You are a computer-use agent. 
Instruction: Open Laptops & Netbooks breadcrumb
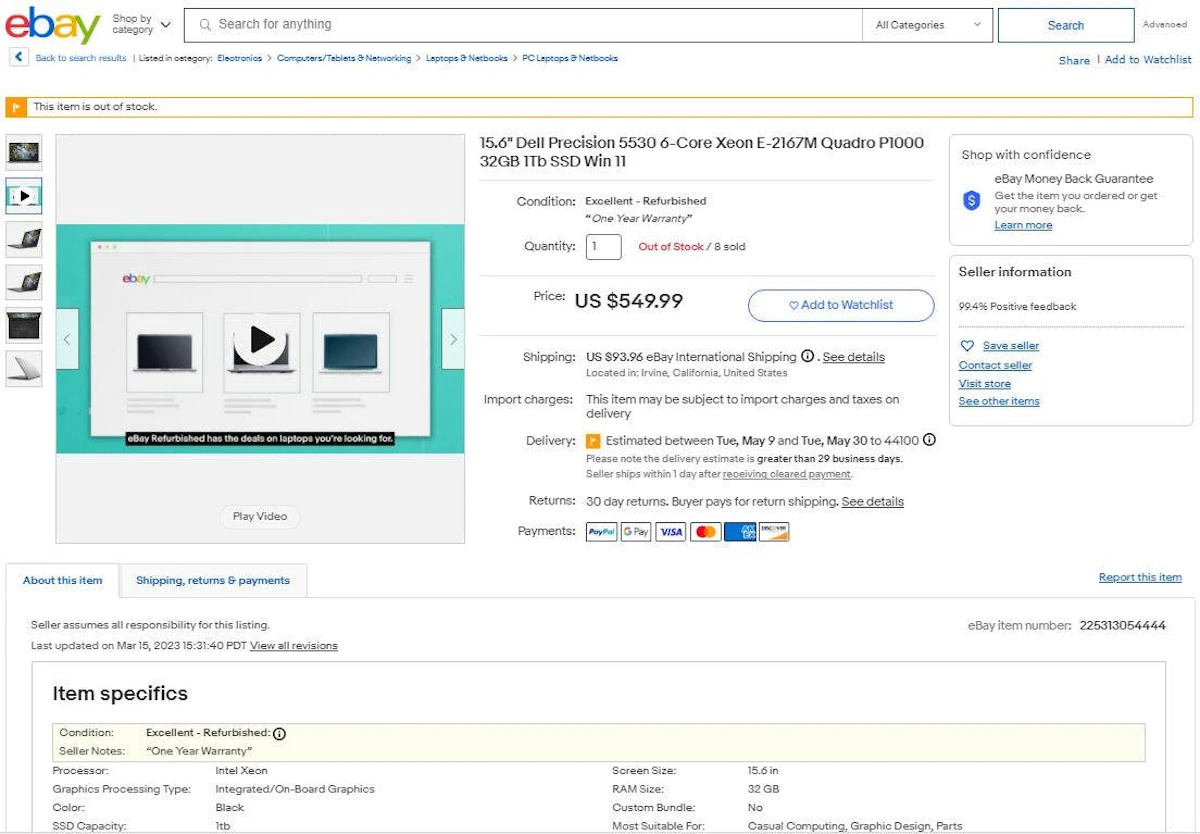(x=467, y=58)
